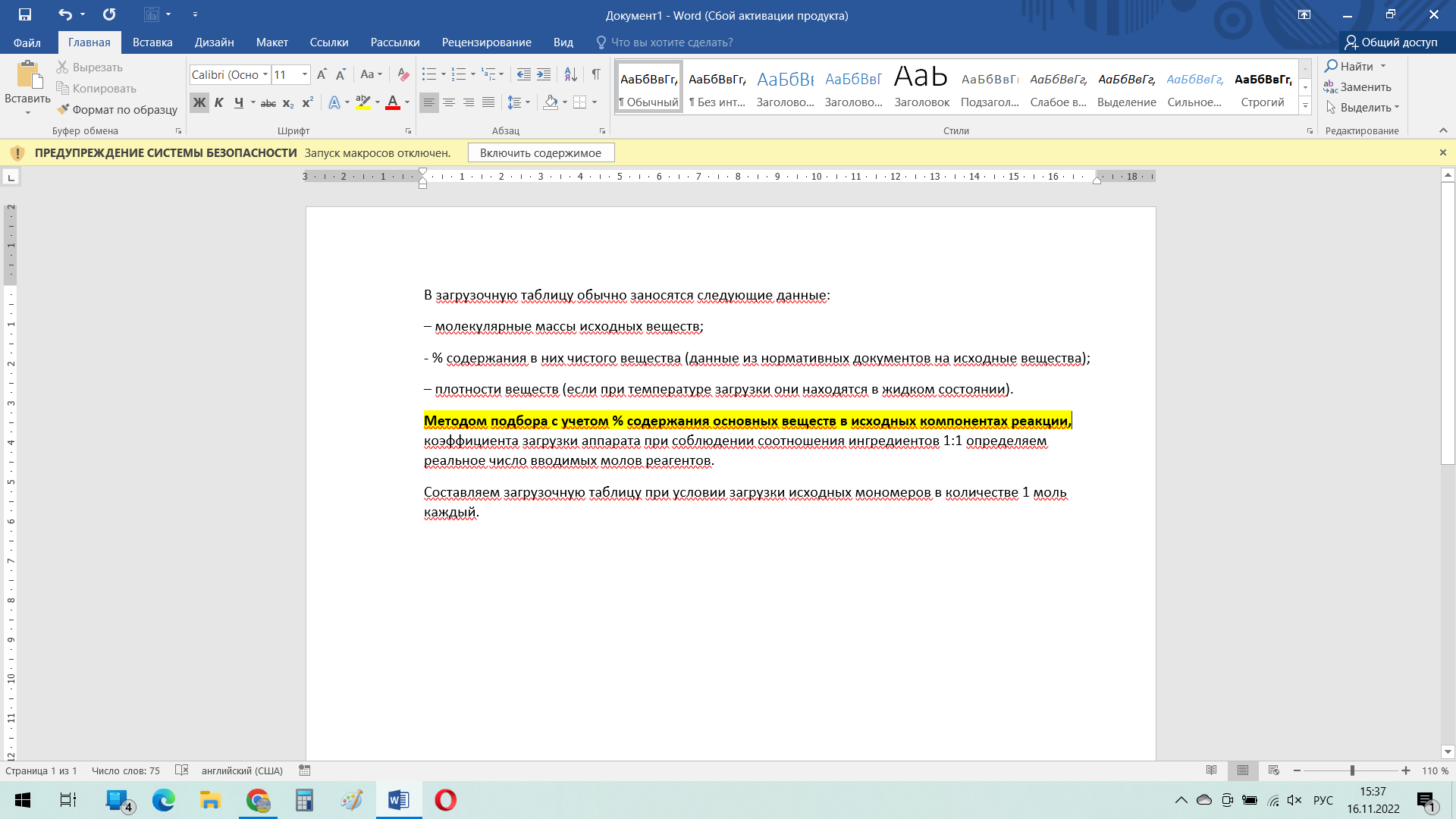
Task: Toggle bold formatting (Ж)
Action: [199, 102]
